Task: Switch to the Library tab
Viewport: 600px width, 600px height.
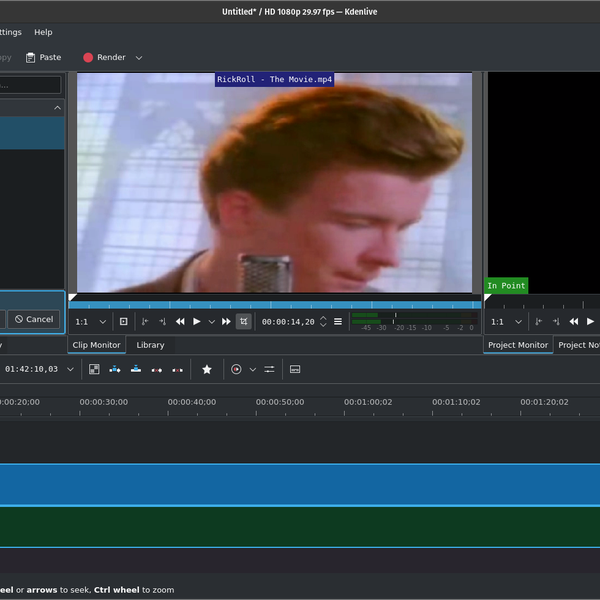Action: point(150,345)
